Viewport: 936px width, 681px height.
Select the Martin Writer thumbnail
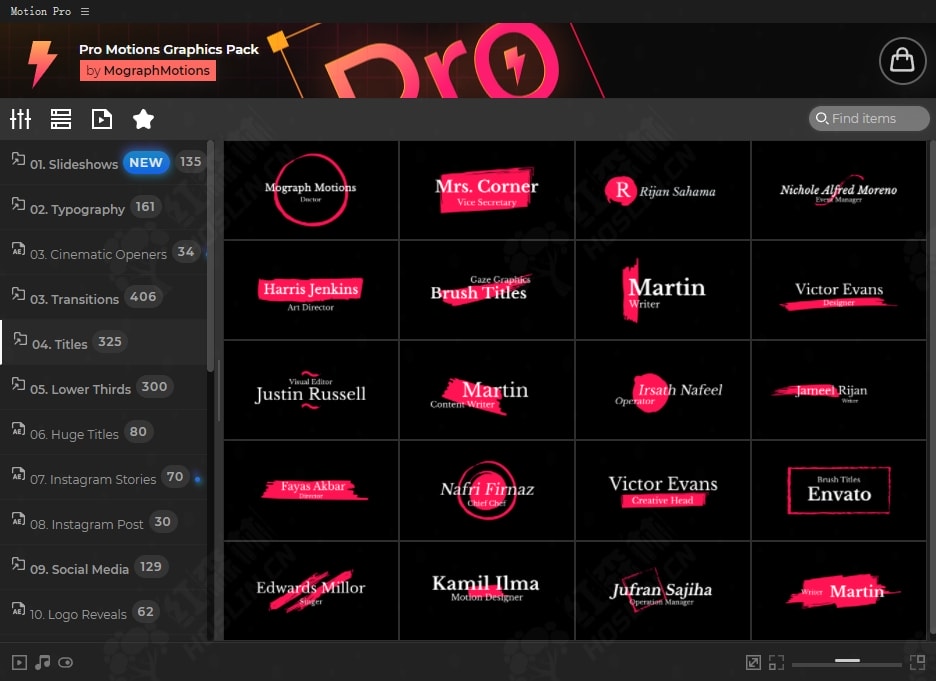pyautogui.click(x=663, y=290)
